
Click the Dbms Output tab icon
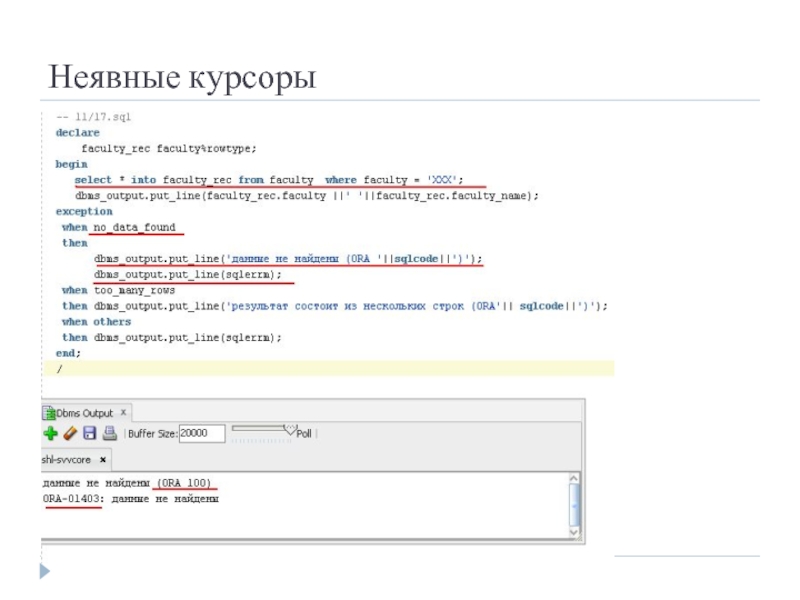(48, 413)
